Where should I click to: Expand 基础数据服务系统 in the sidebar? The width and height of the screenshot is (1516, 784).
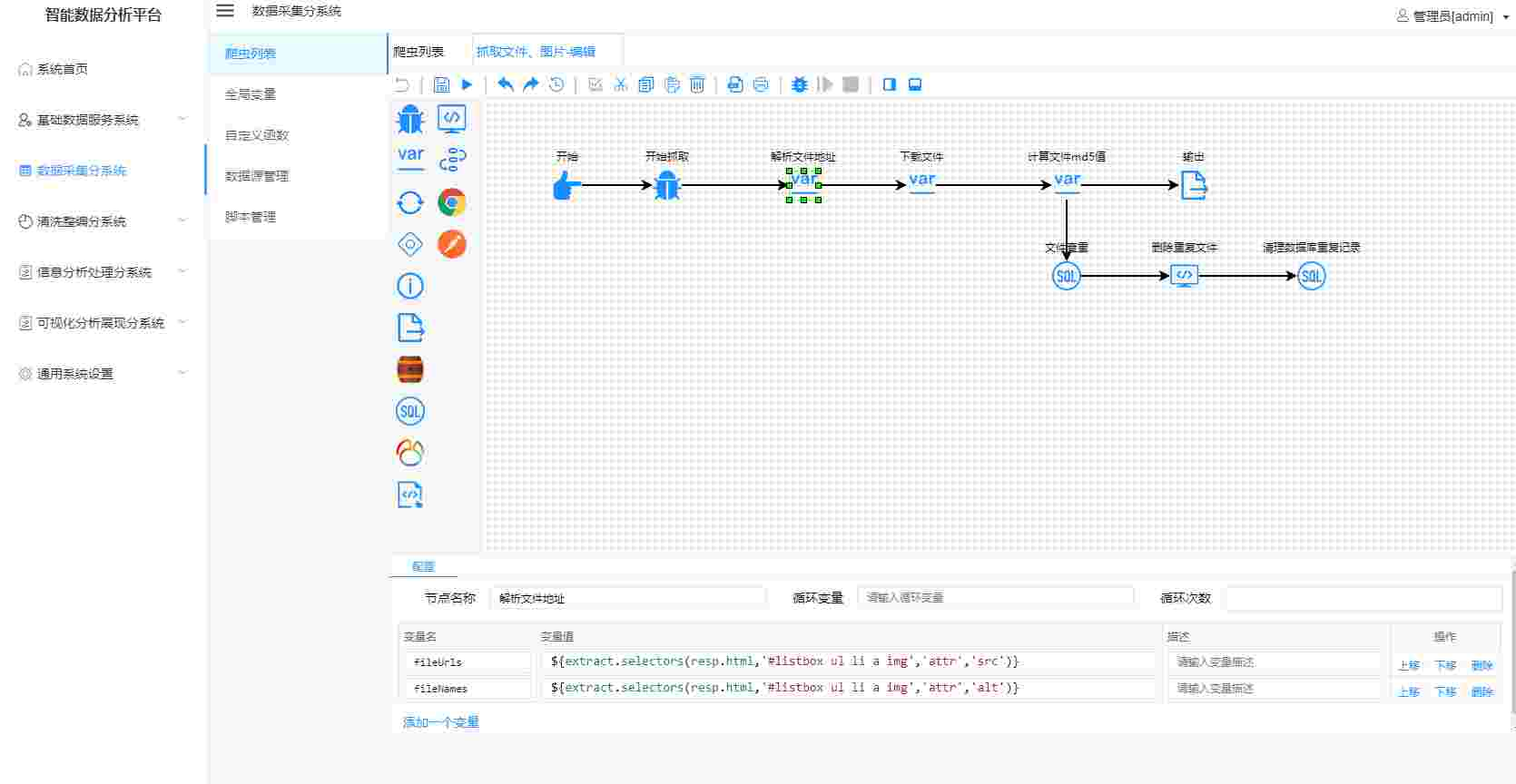[x=103, y=120]
